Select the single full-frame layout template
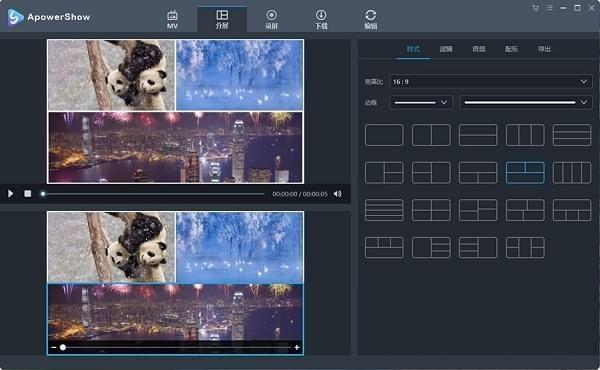This screenshot has height=370, width=600. pos(384,135)
